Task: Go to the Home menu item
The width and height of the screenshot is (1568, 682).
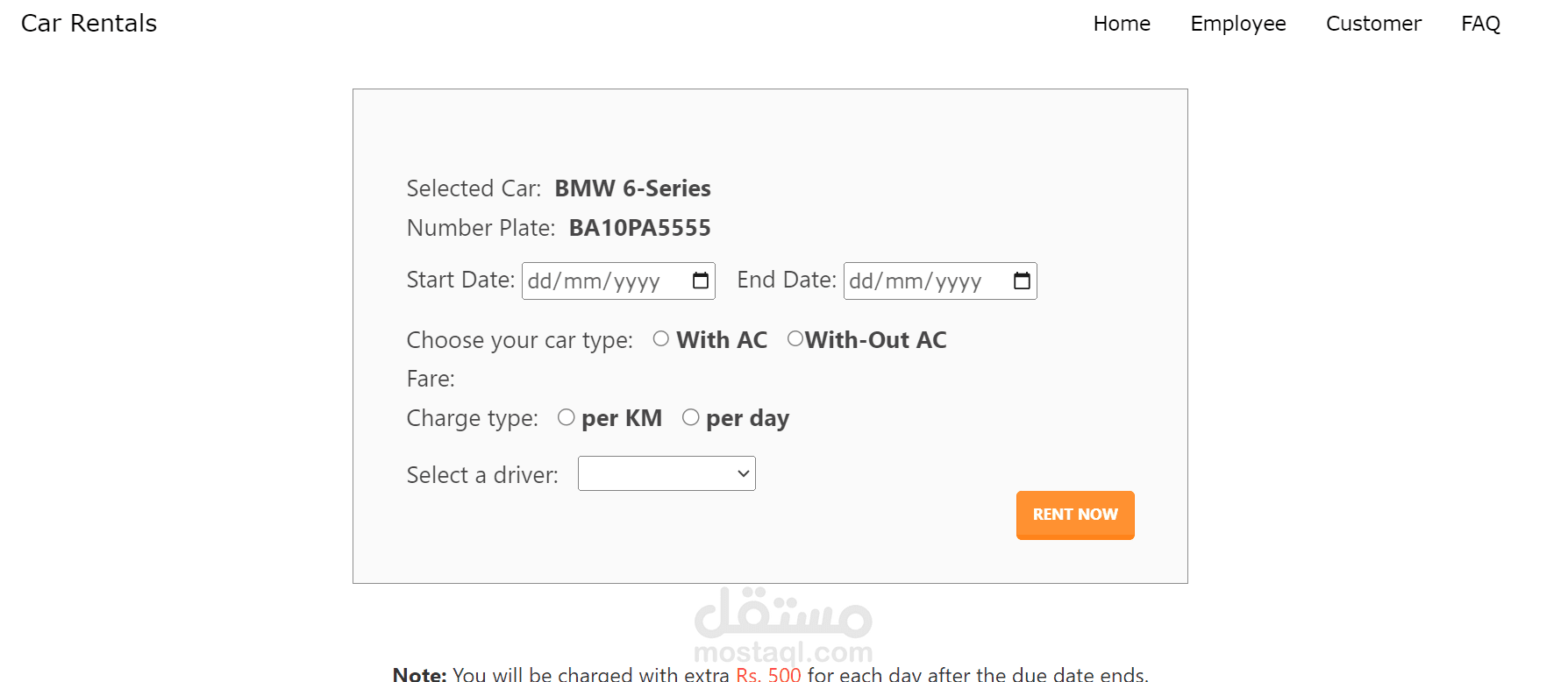Action: pyautogui.click(x=1122, y=24)
